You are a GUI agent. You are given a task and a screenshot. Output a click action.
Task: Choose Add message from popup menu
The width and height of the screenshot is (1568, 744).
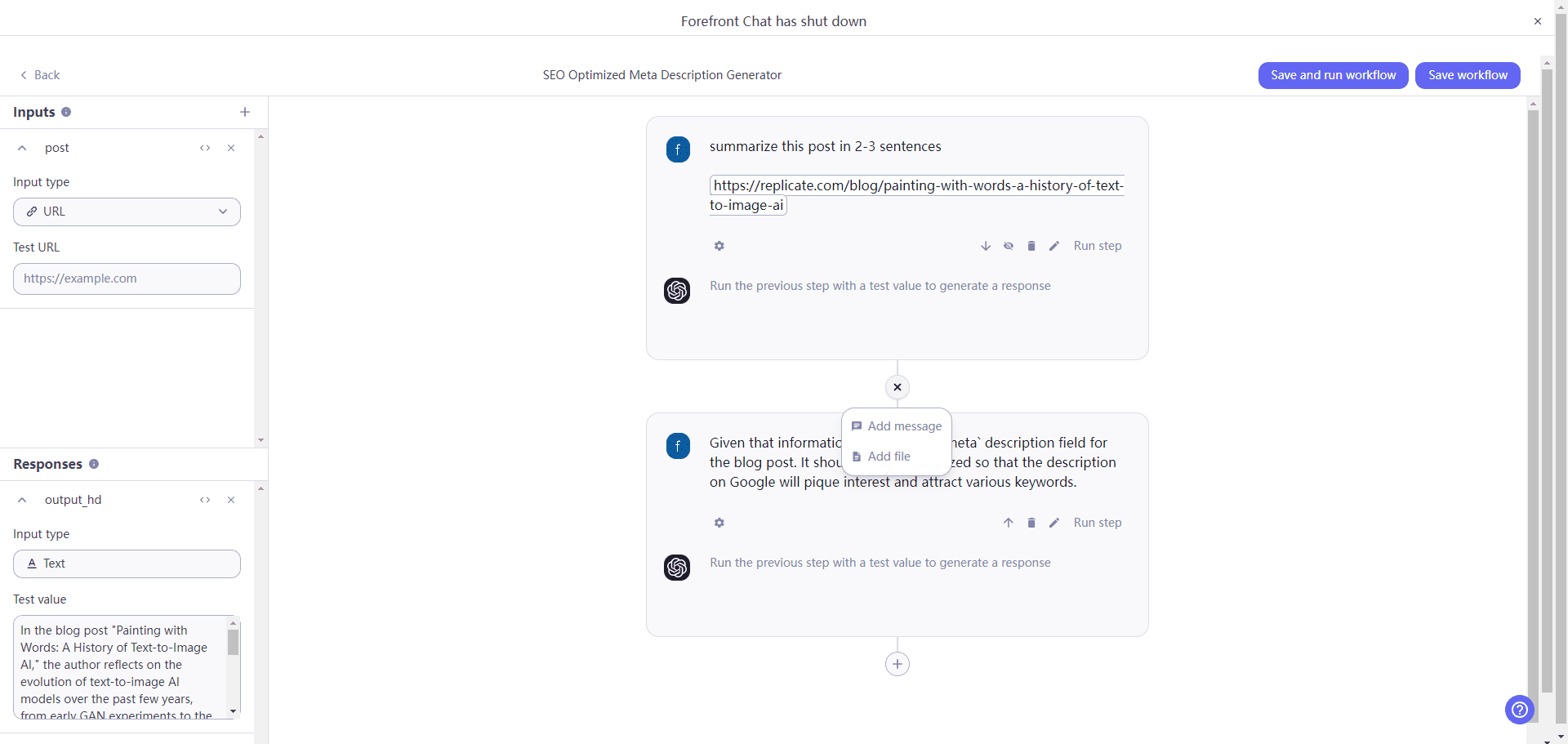coord(897,426)
